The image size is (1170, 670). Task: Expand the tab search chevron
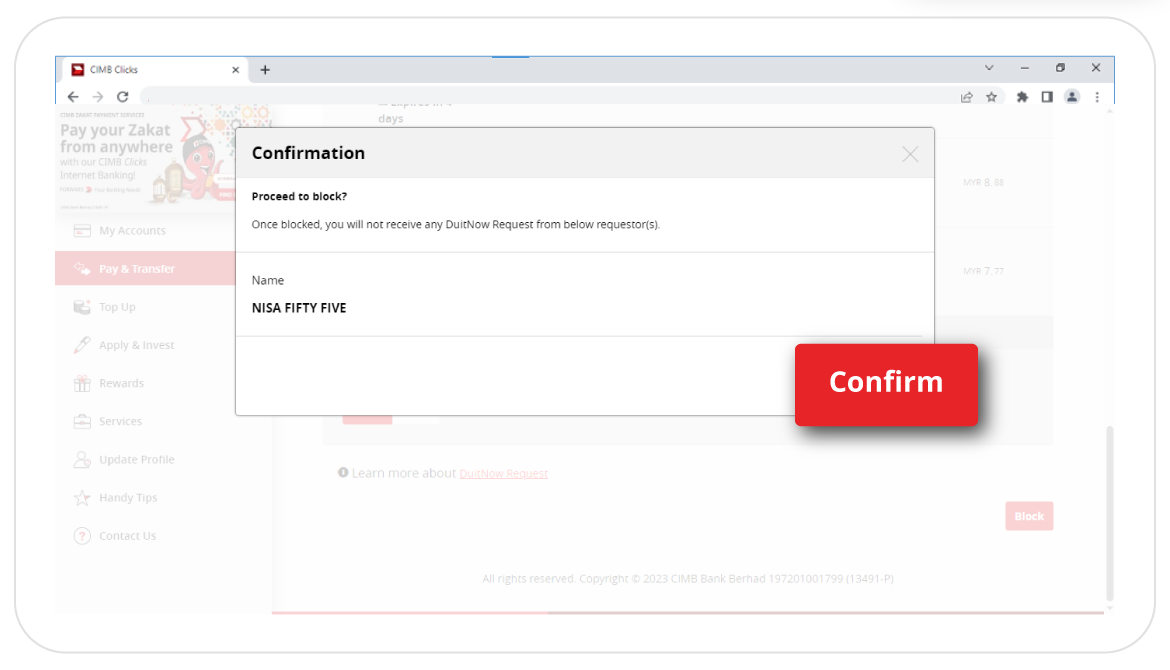[x=989, y=68]
